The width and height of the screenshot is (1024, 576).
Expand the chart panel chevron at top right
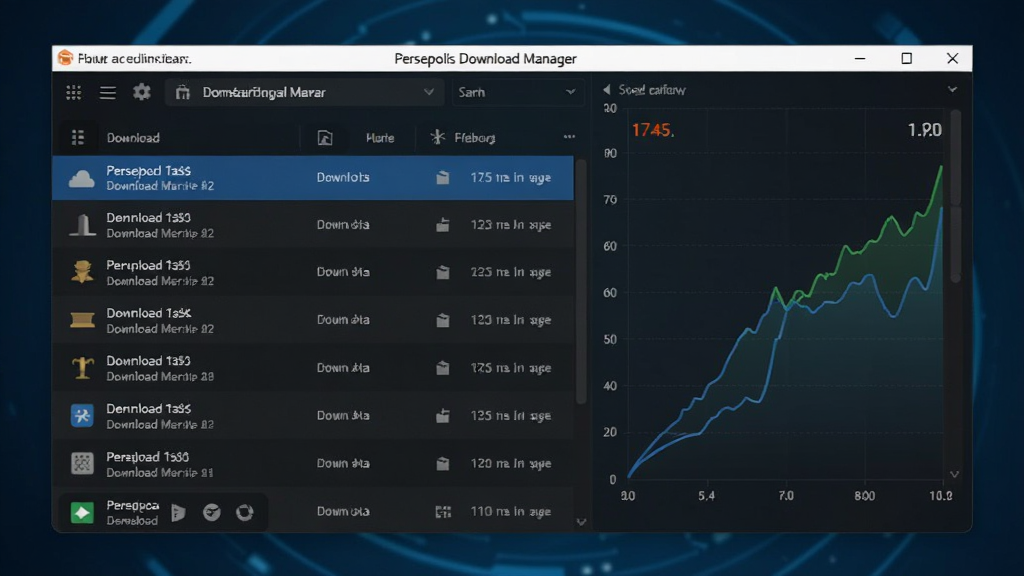[952, 89]
